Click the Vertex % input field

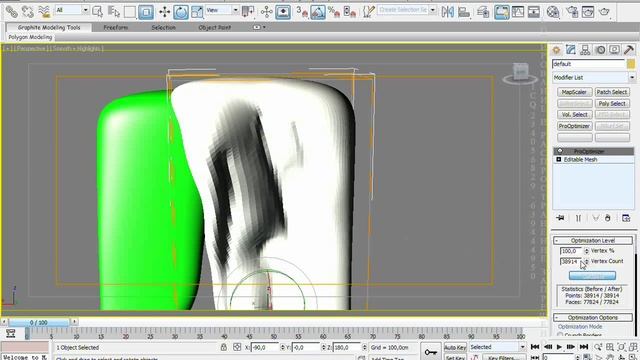coord(572,251)
